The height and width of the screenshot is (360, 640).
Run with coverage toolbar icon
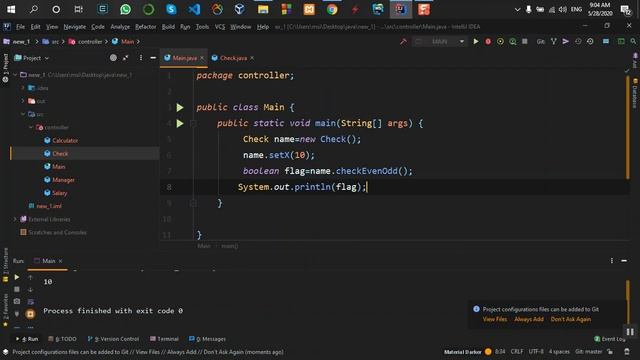500,41
